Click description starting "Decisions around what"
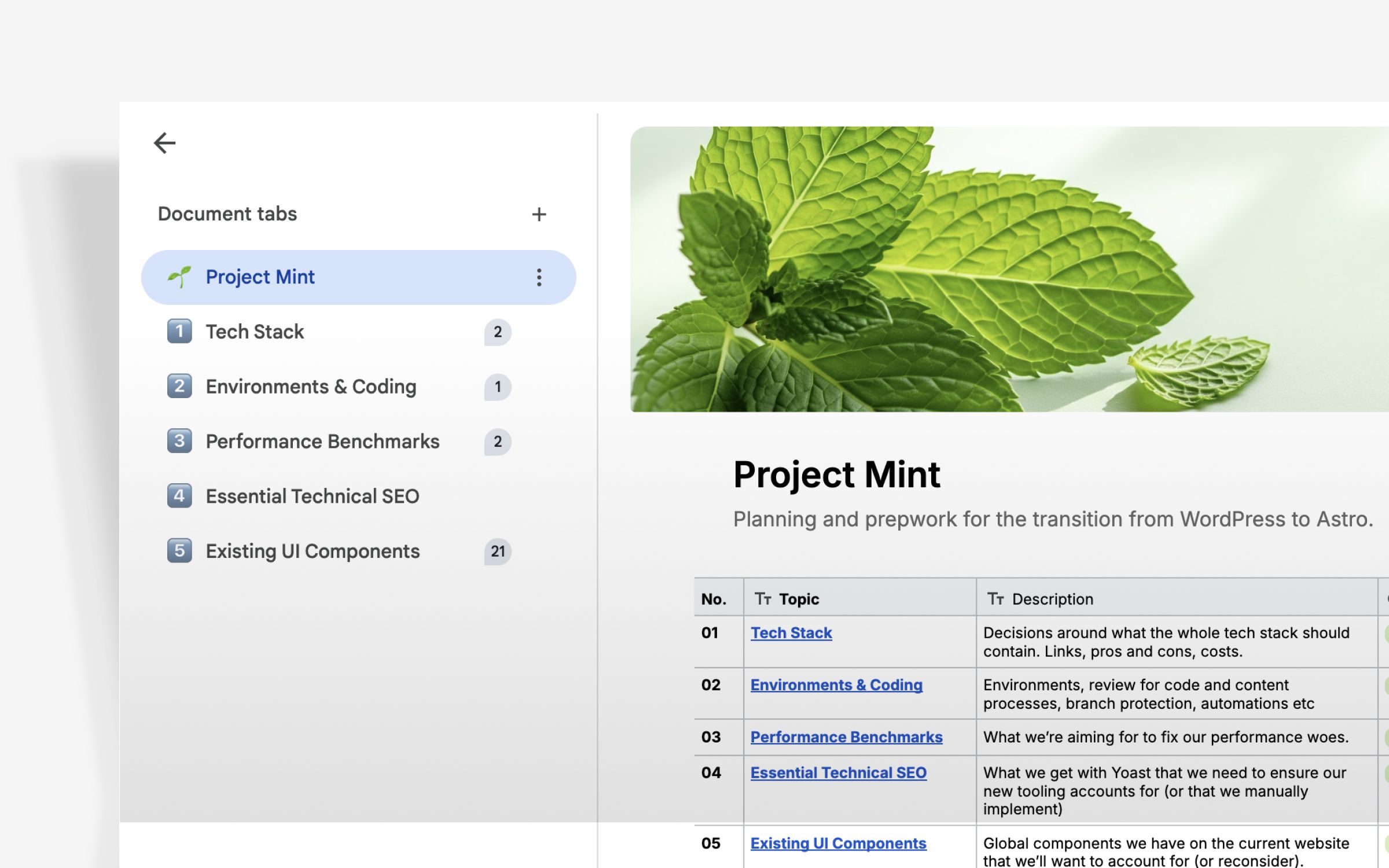Viewport: 1389px width, 868px height. (1166, 642)
